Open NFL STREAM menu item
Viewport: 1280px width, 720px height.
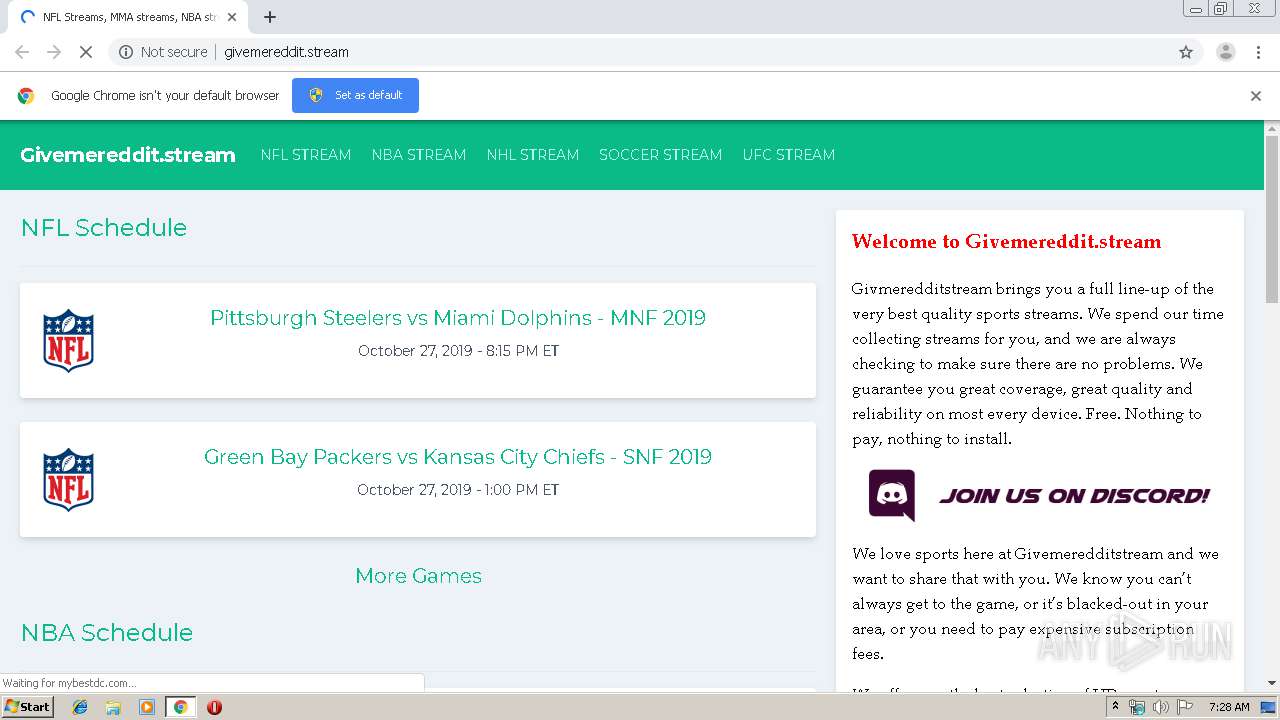pyautogui.click(x=306, y=155)
